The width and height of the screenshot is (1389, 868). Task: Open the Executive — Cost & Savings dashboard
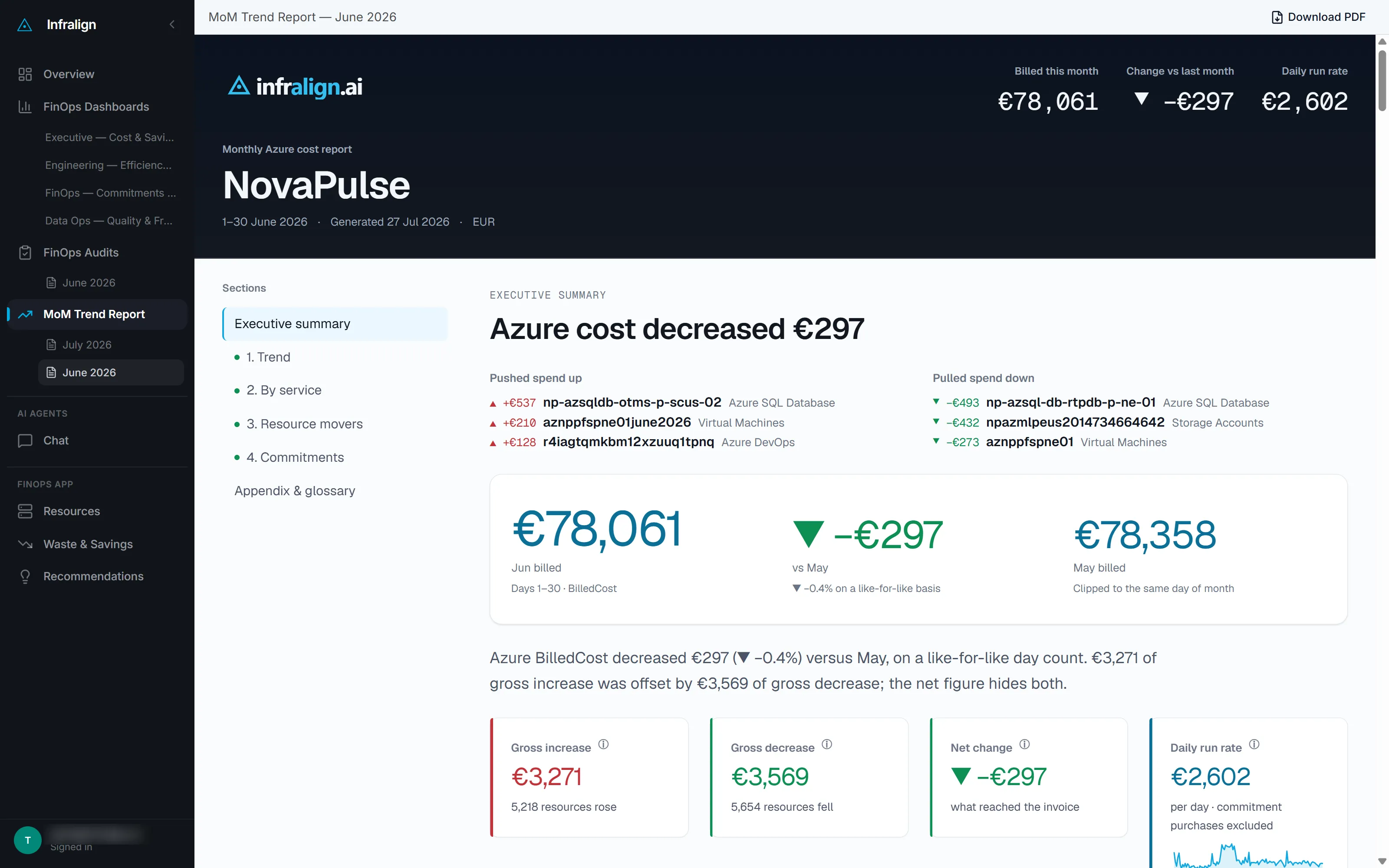[x=109, y=137]
